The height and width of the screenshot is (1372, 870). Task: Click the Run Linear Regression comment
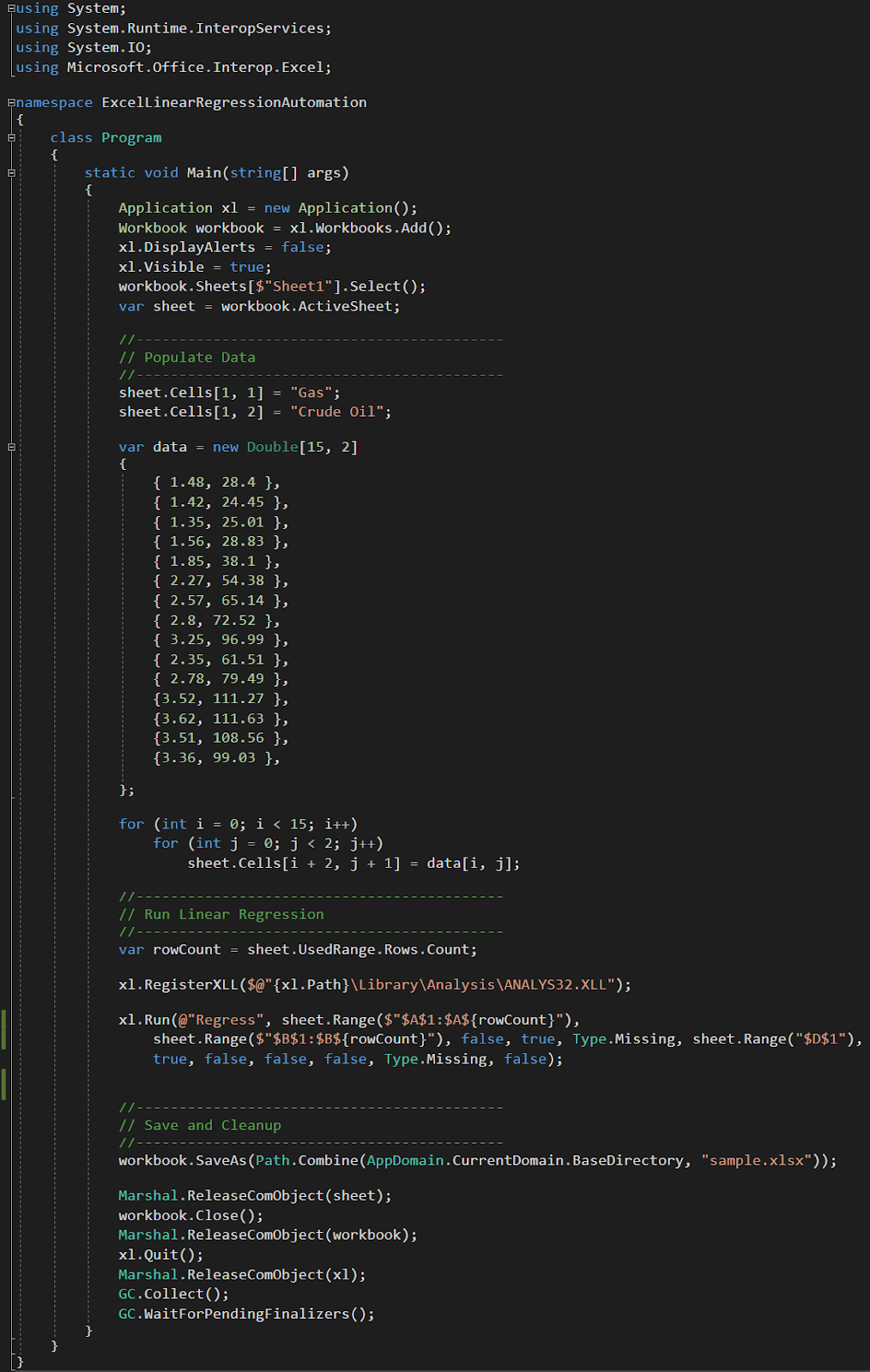pos(221,914)
